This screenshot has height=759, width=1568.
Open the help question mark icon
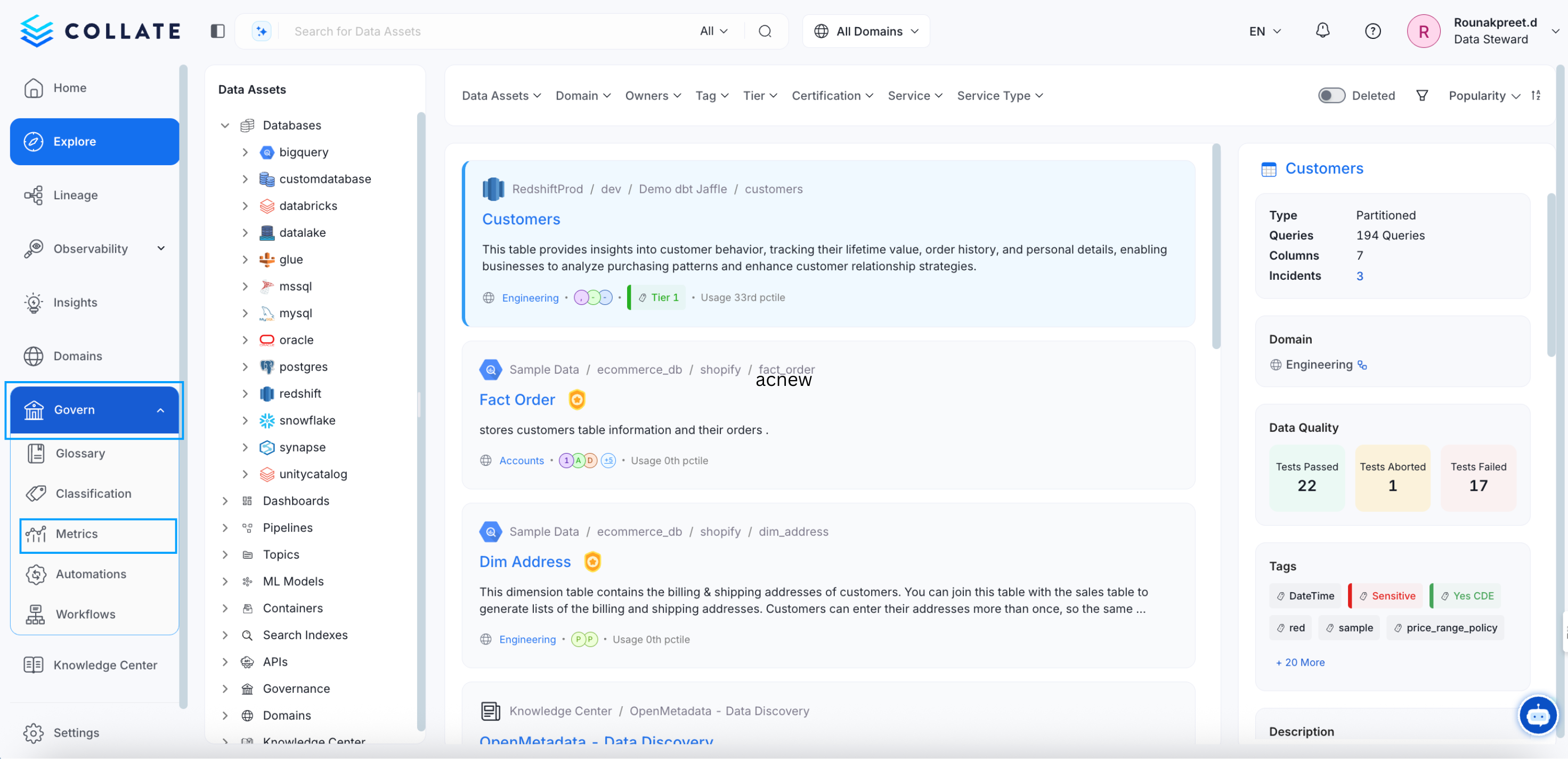click(x=1372, y=31)
